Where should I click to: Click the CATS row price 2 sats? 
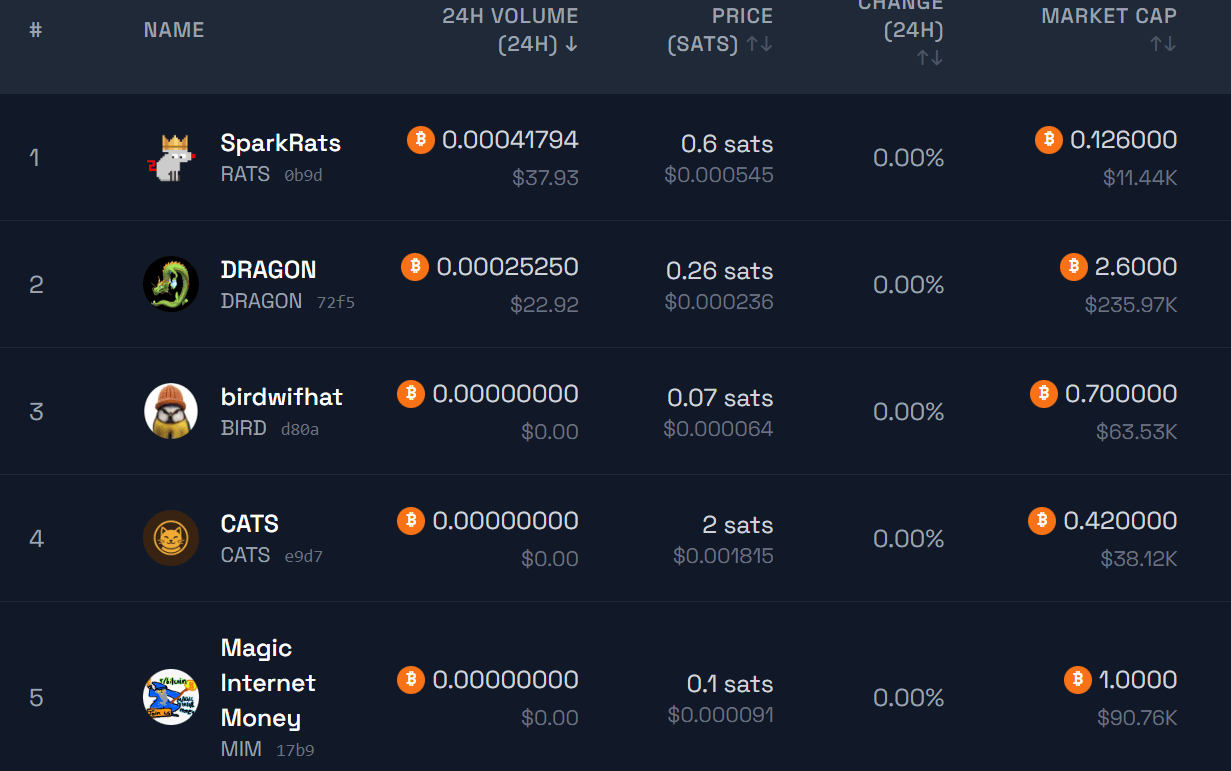738,524
